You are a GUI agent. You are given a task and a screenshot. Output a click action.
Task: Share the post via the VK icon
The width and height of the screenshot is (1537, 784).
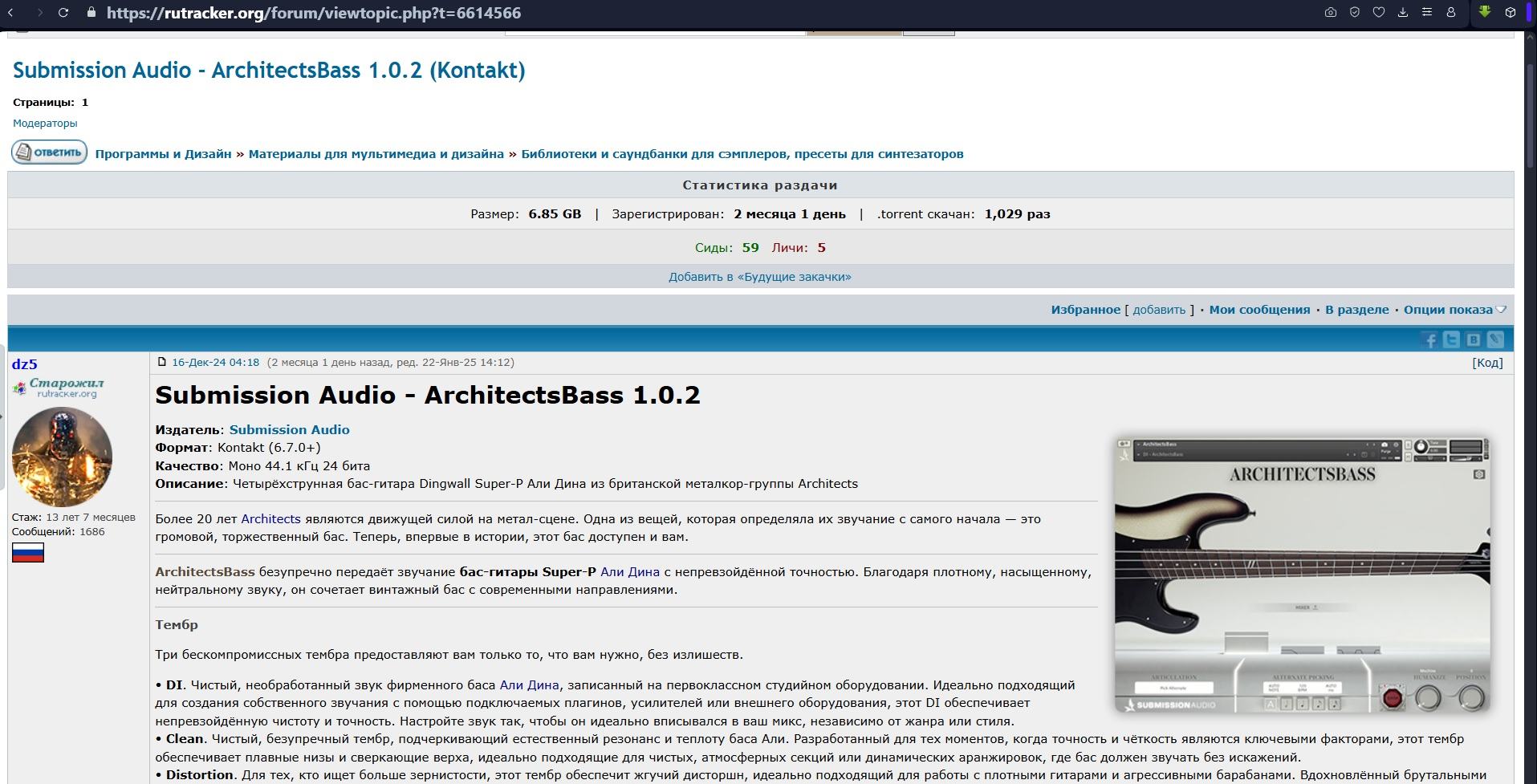pyautogui.click(x=1473, y=340)
